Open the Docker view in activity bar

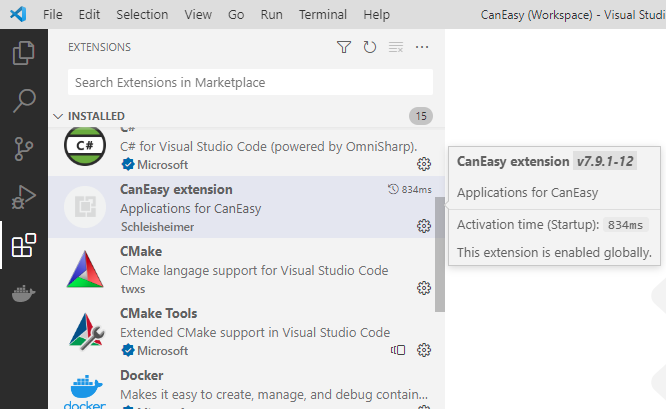point(24,293)
